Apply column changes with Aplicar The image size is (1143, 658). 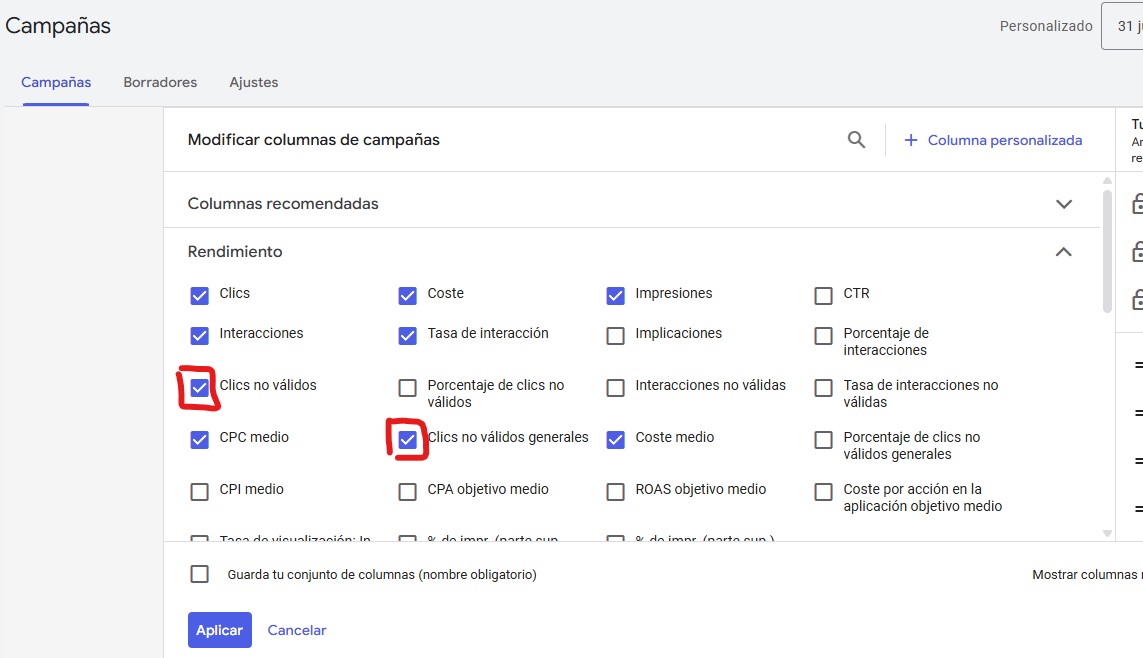(x=219, y=630)
